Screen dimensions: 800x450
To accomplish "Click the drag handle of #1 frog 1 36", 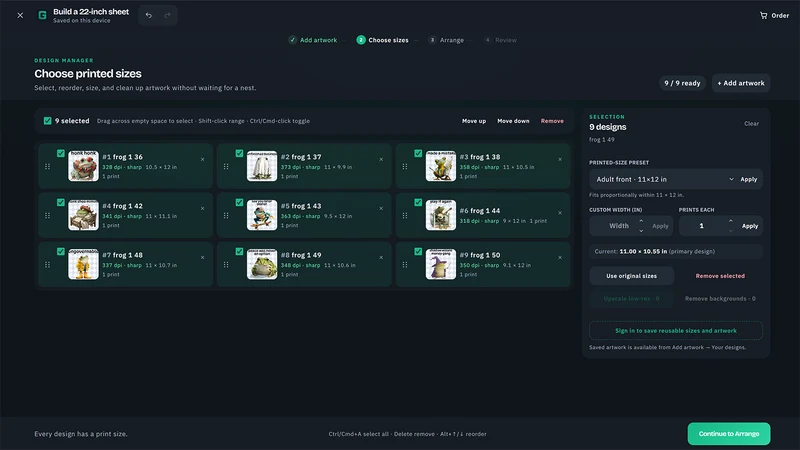I will 47,166.
